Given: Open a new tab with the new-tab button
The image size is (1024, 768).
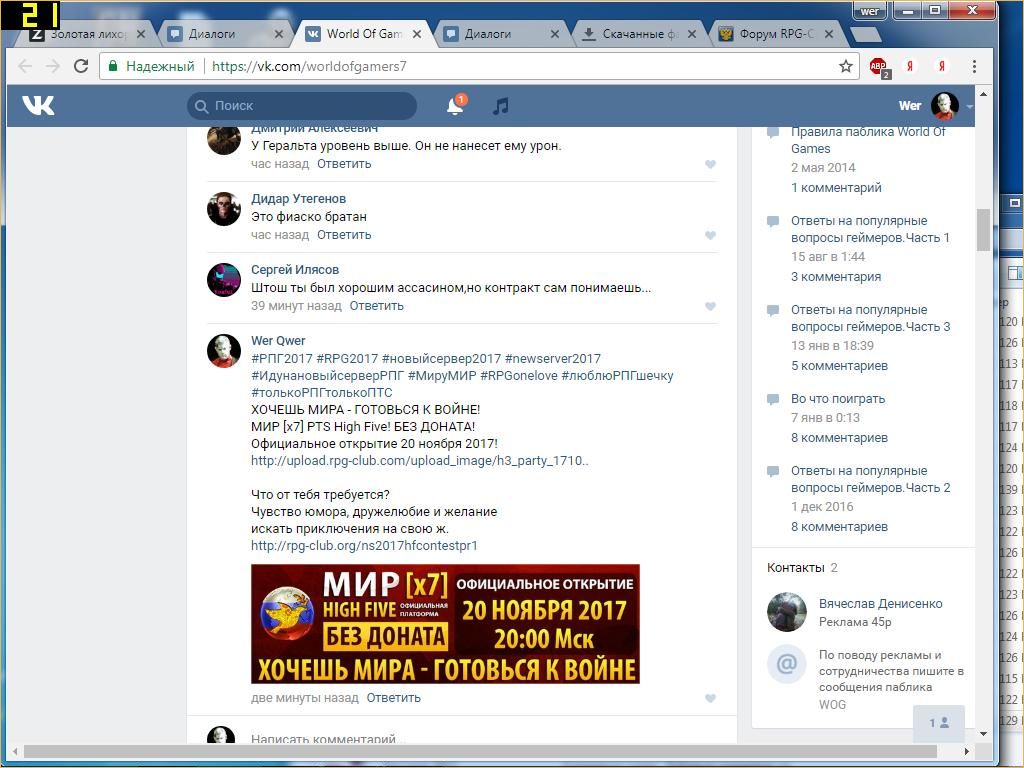Looking at the screenshot, I should click(865, 35).
